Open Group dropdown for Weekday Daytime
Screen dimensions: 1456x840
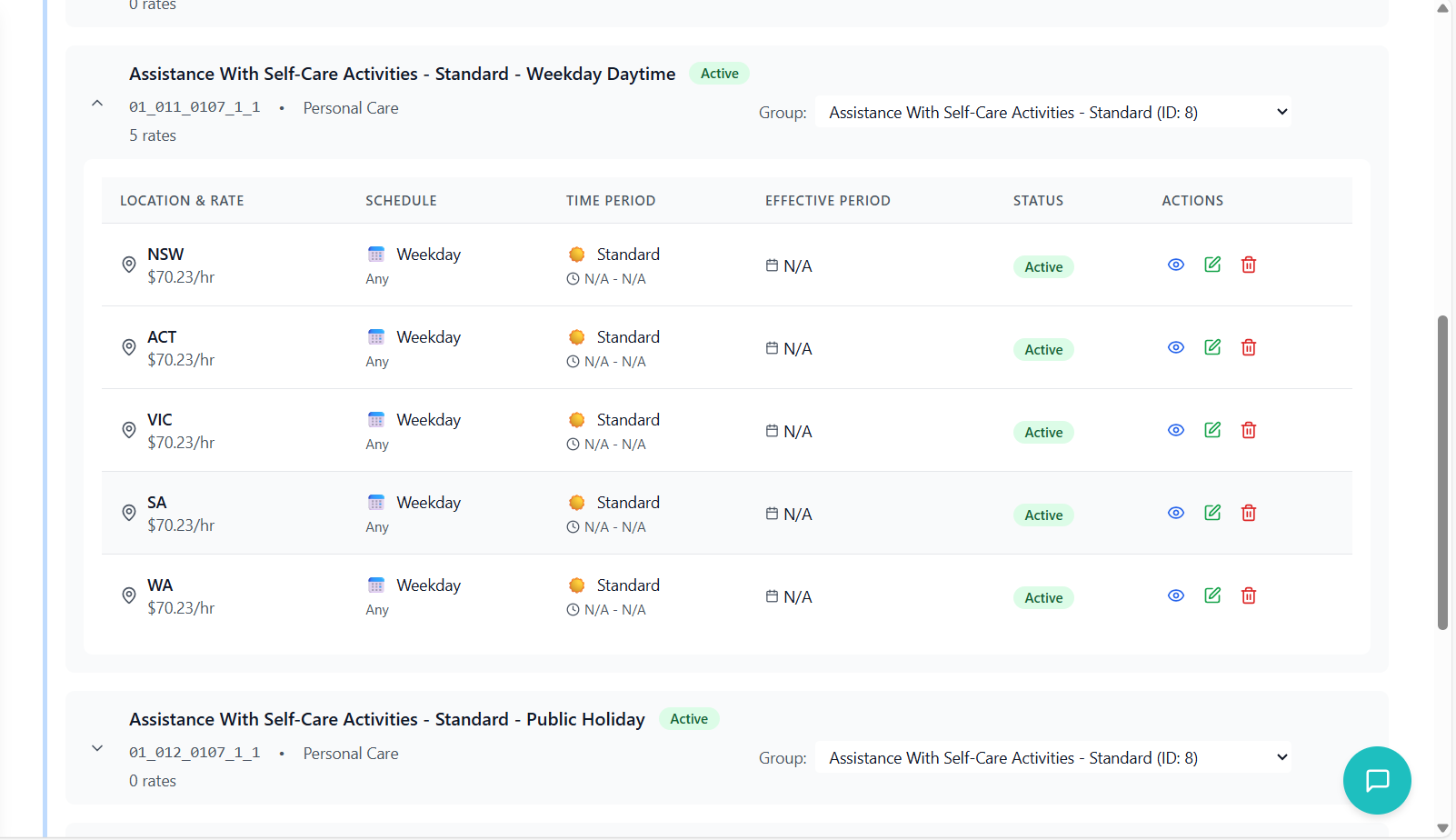tap(1053, 113)
